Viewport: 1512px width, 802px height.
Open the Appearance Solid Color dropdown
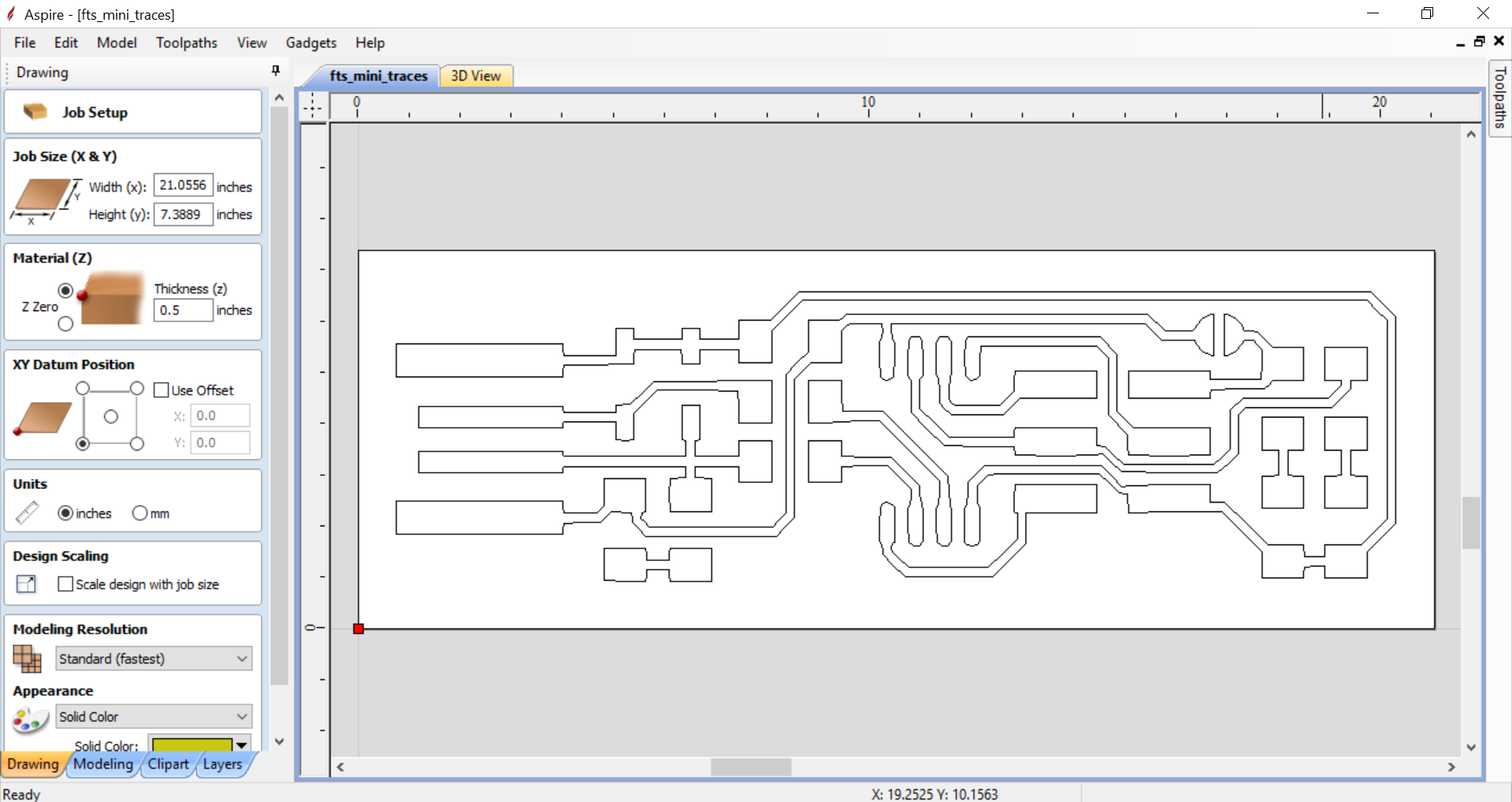pos(154,716)
